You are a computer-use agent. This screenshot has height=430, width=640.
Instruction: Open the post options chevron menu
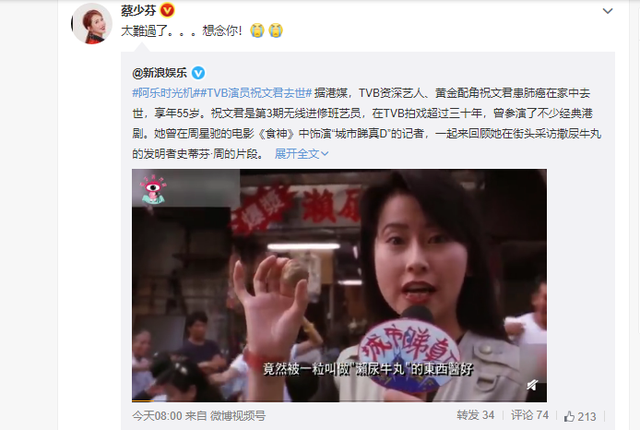pyautogui.click(x=608, y=11)
